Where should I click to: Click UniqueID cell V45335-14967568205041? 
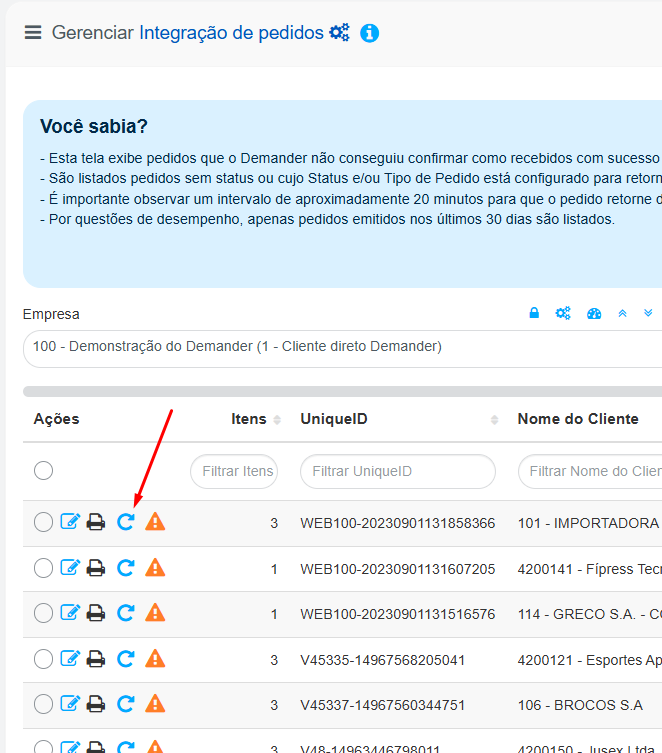383,660
